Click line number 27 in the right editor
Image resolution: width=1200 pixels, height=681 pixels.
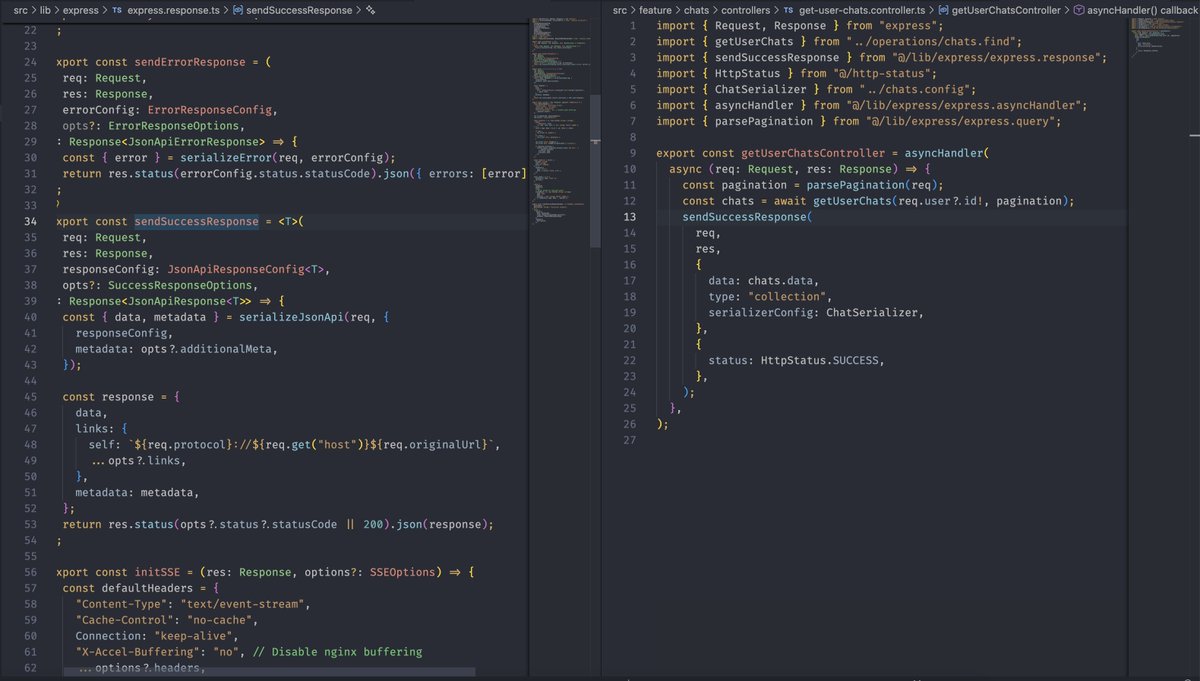tap(629, 440)
